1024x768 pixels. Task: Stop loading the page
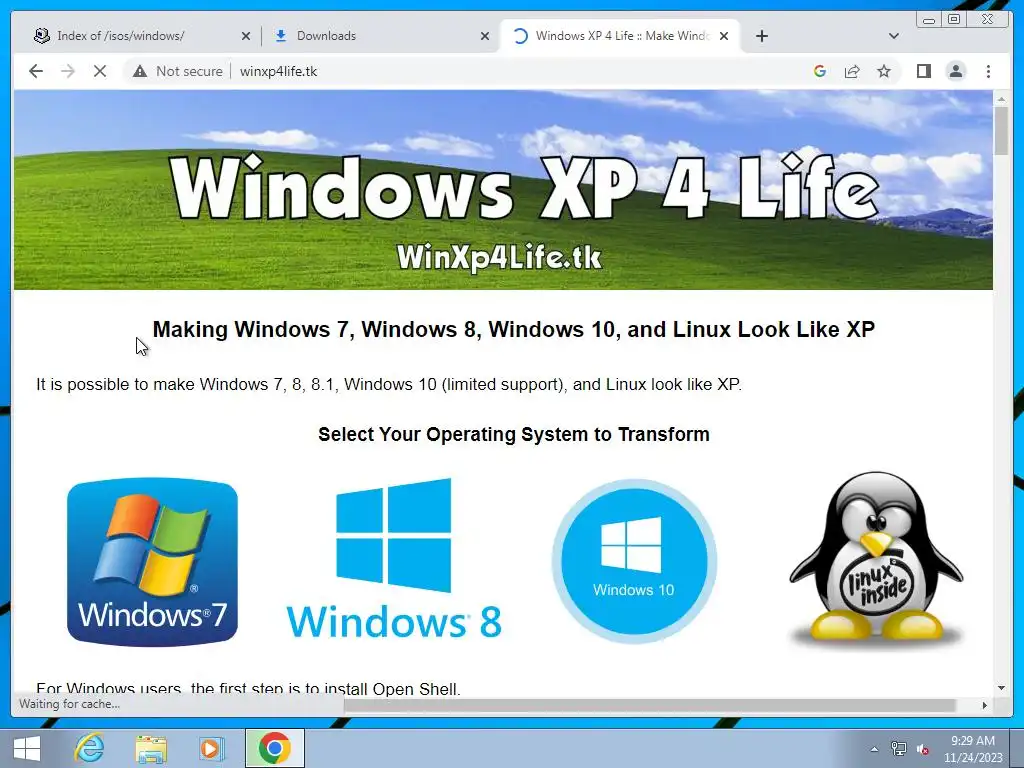99,71
